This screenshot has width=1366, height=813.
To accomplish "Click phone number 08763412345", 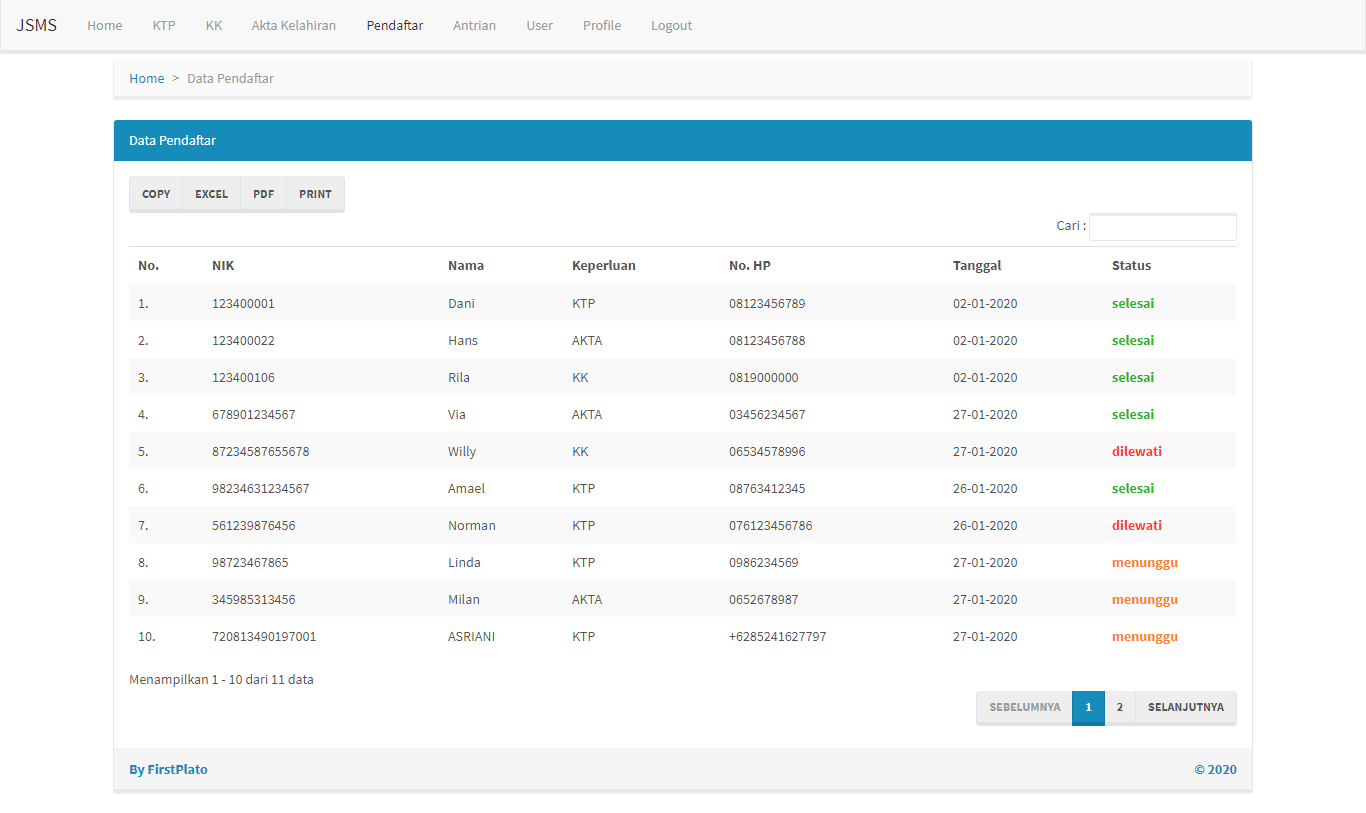I will click(x=767, y=488).
